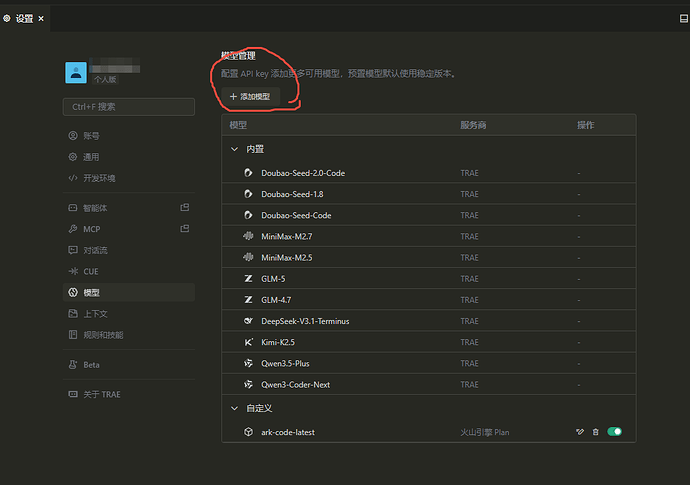Open external link icon next to 智能体
The height and width of the screenshot is (485, 690).
185,207
